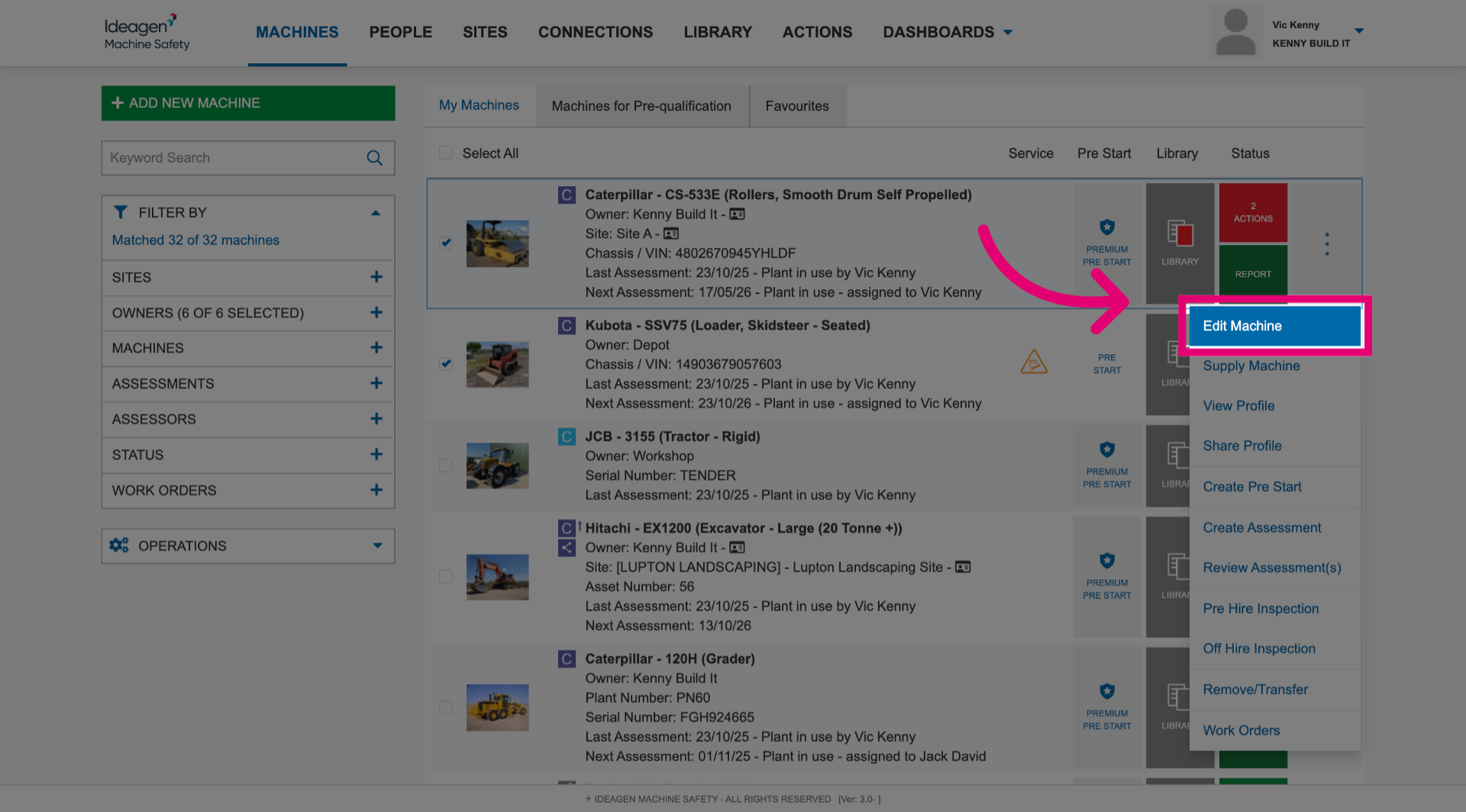The height and width of the screenshot is (812, 1466).
Task: Select Edit Machine from the menu
Action: point(1275,326)
